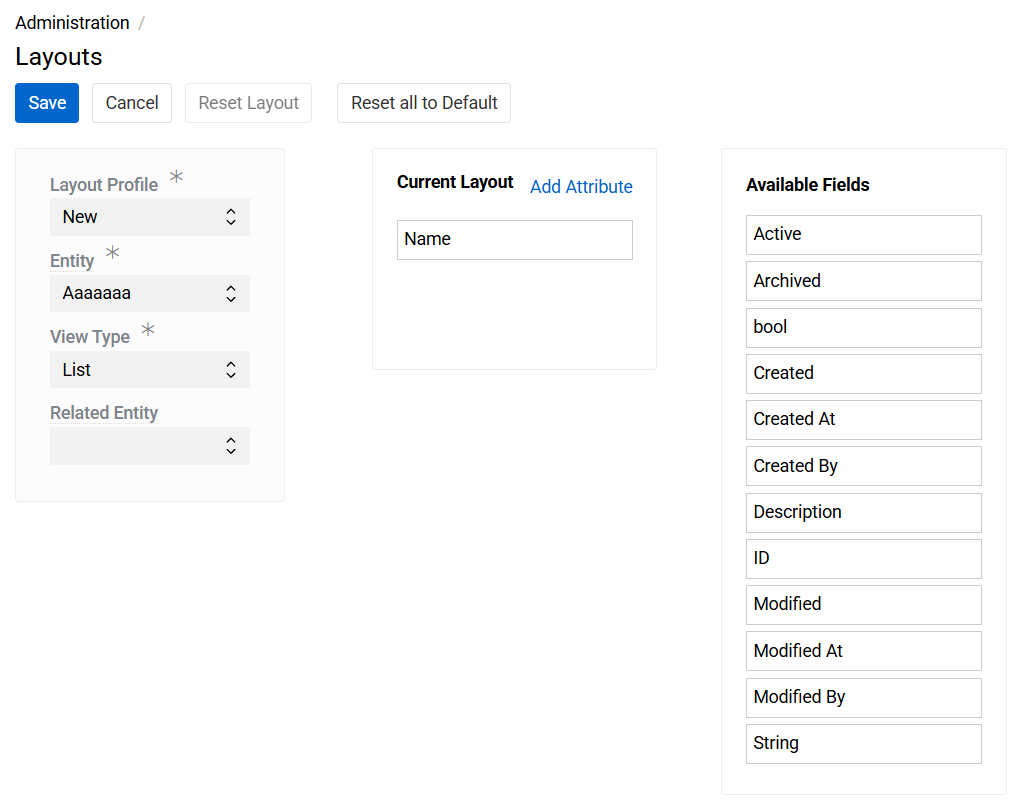This screenshot has width=1017, height=805.
Task: Select the Description field
Action: click(863, 513)
